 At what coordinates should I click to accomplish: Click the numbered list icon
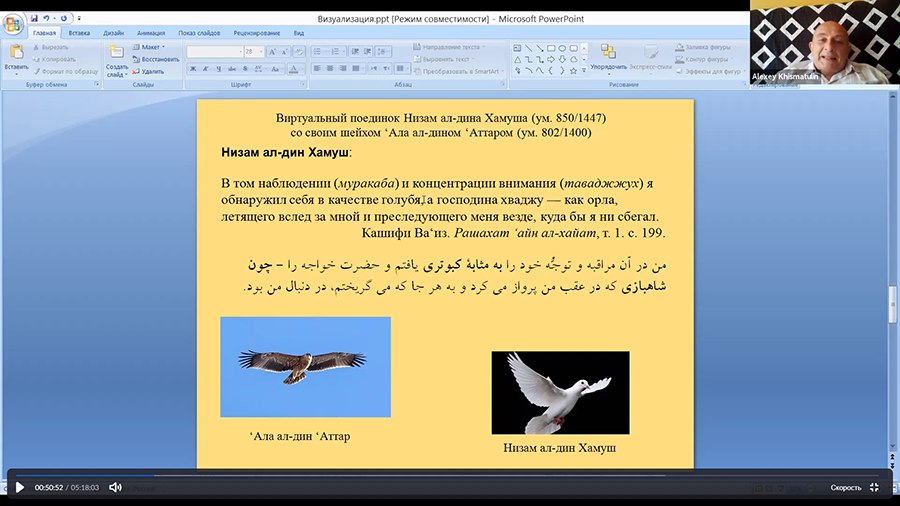pos(336,52)
